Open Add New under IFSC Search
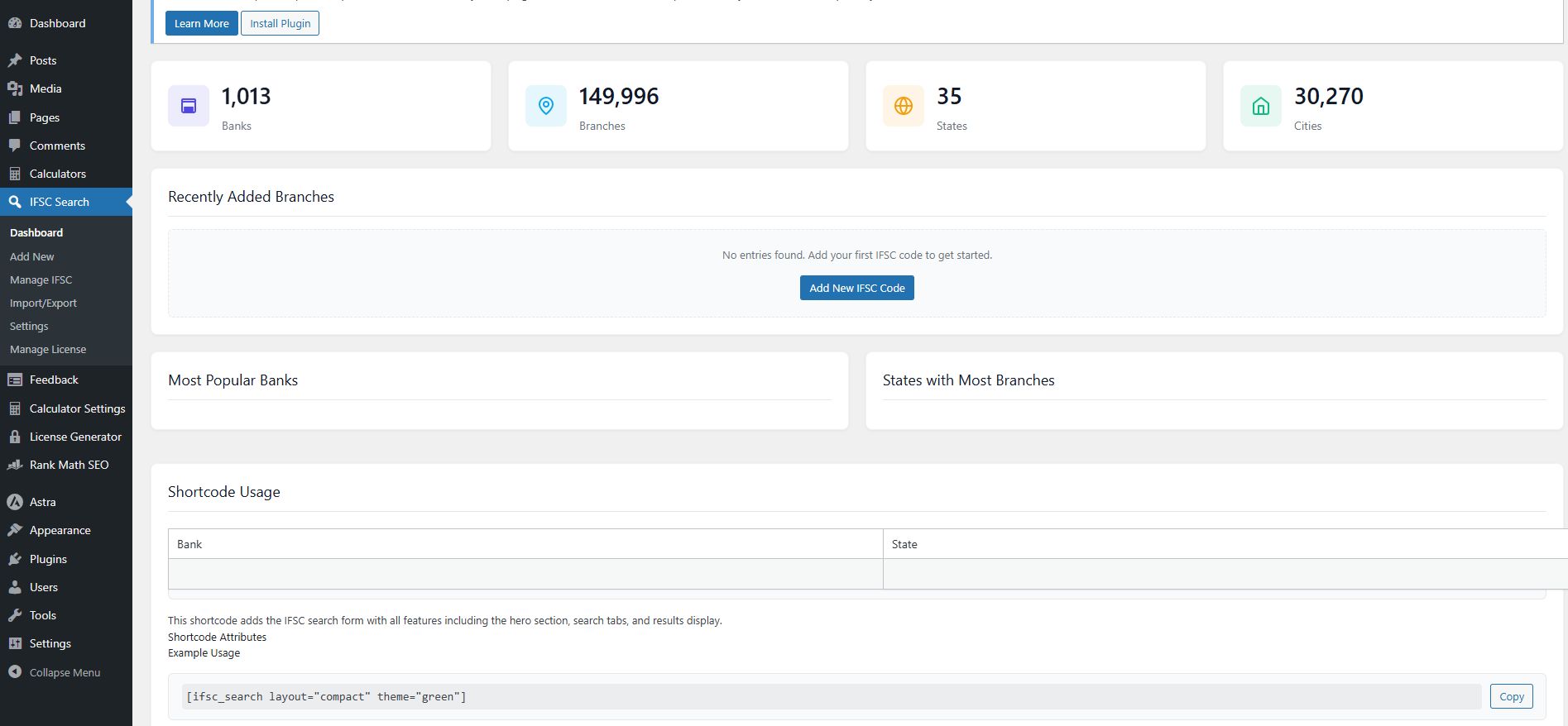Viewport: 1568px width, 726px height. [32, 256]
